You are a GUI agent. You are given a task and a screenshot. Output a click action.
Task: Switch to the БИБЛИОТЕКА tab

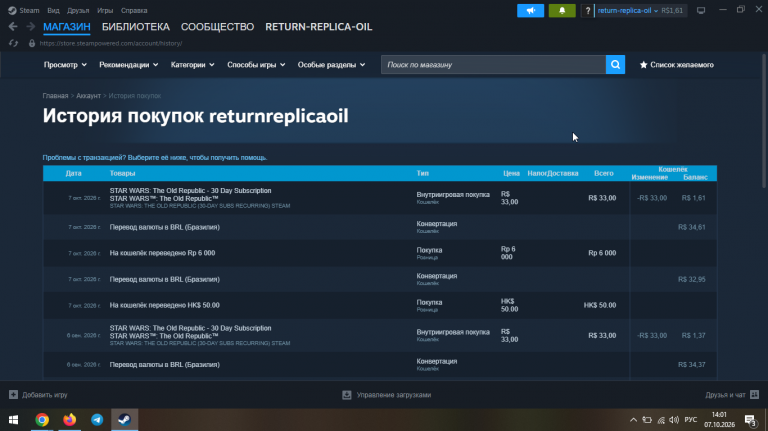click(136, 27)
